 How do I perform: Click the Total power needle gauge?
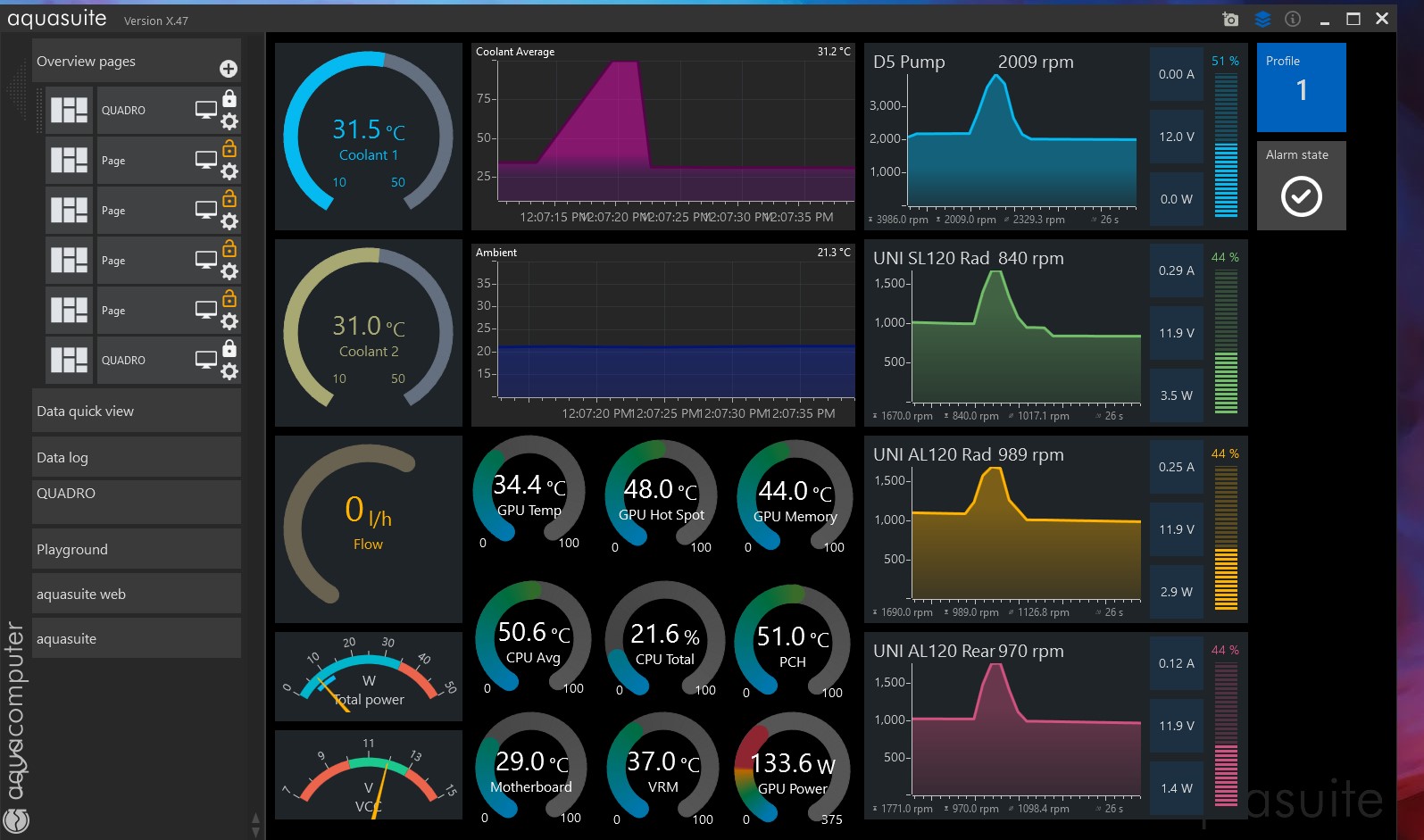coord(369,677)
